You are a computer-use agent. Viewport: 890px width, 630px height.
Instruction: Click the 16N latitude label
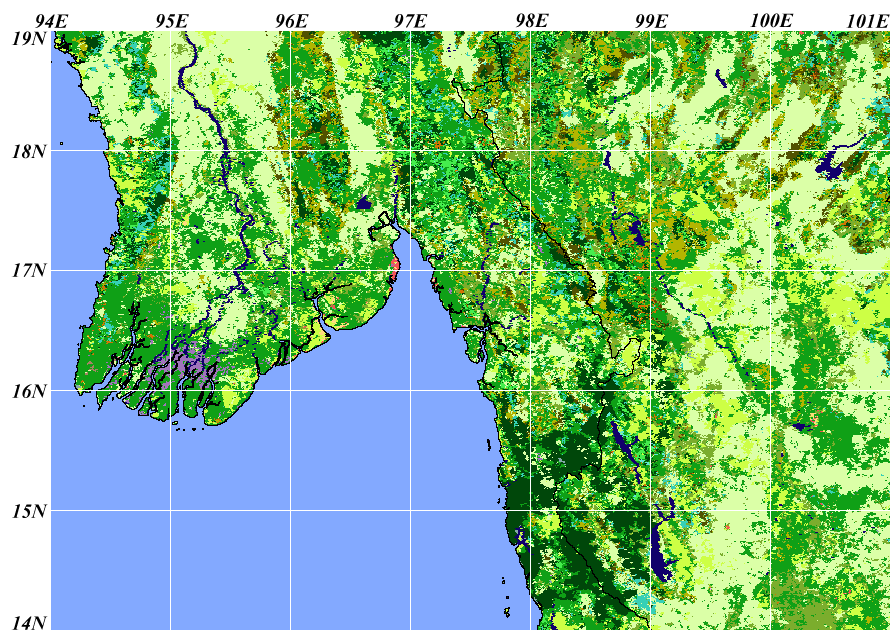coord(28,391)
